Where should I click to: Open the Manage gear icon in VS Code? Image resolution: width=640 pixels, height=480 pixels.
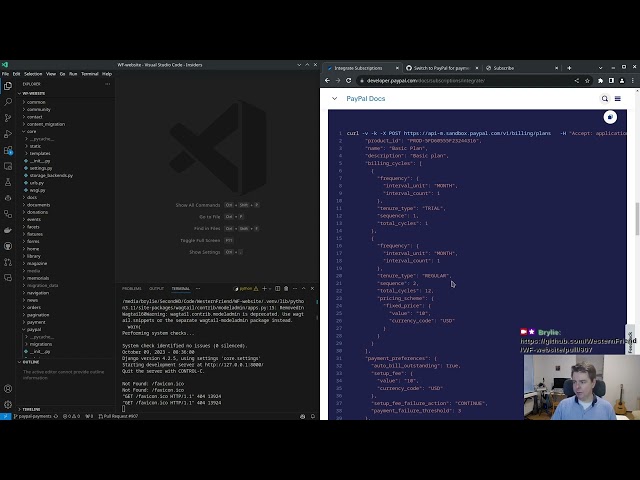[8, 404]
